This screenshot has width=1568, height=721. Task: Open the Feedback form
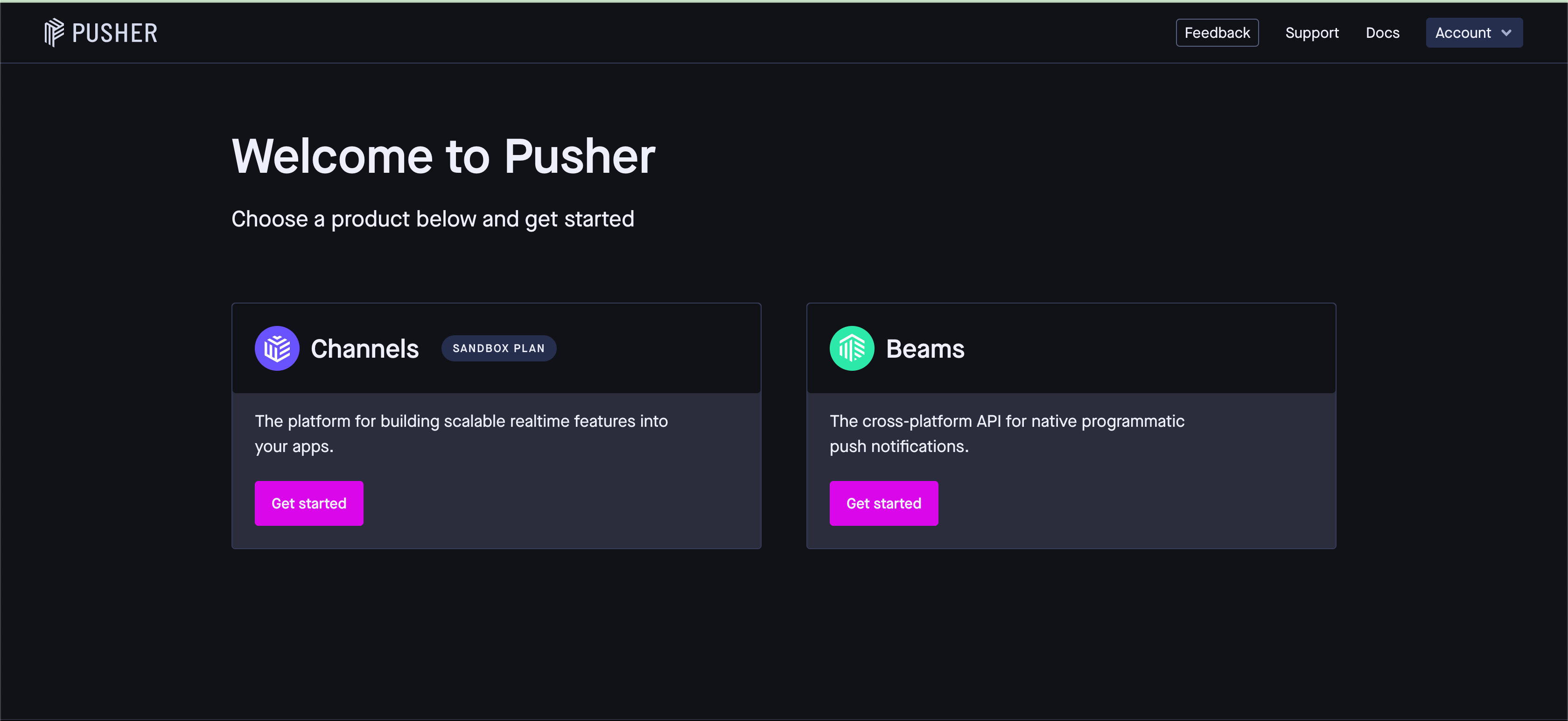(1217, 33)
